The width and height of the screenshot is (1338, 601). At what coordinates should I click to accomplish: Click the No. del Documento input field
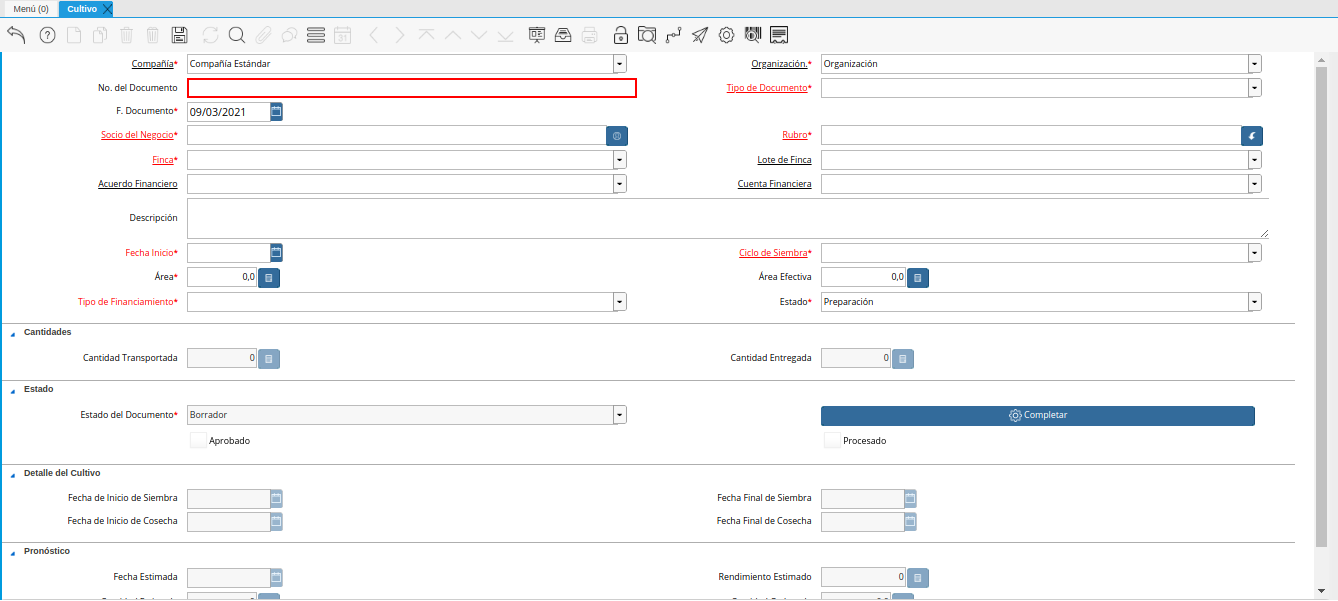[x=411, y=88]
